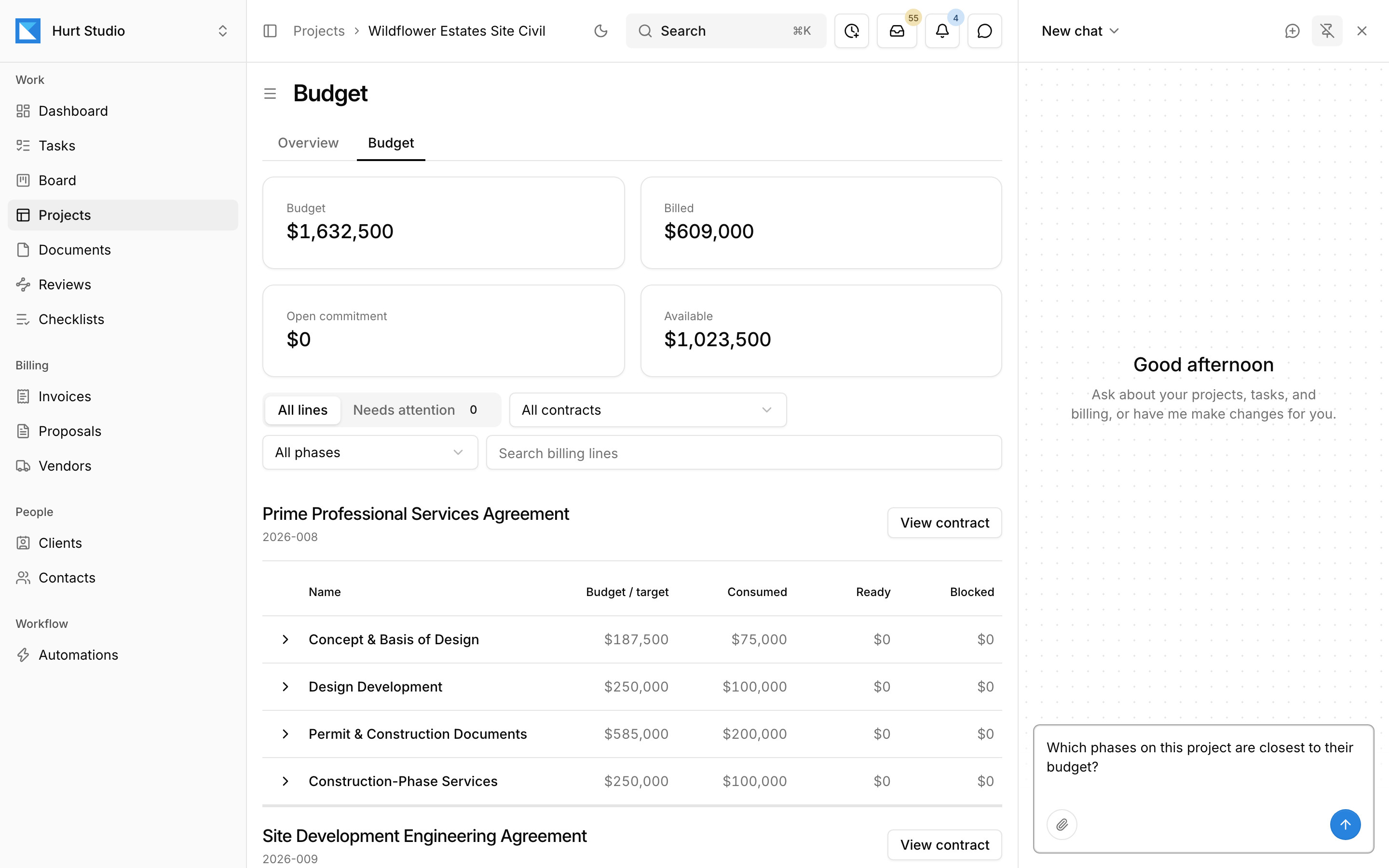Open Invoices in sidebar
This screenshot has width=1389, height=868.
123,397
